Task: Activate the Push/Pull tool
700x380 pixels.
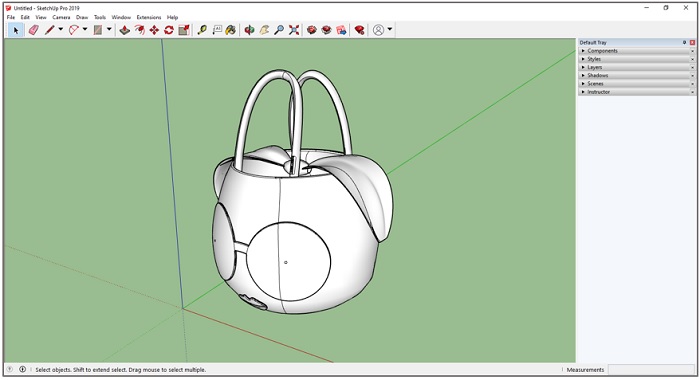Action: point(125,30)
